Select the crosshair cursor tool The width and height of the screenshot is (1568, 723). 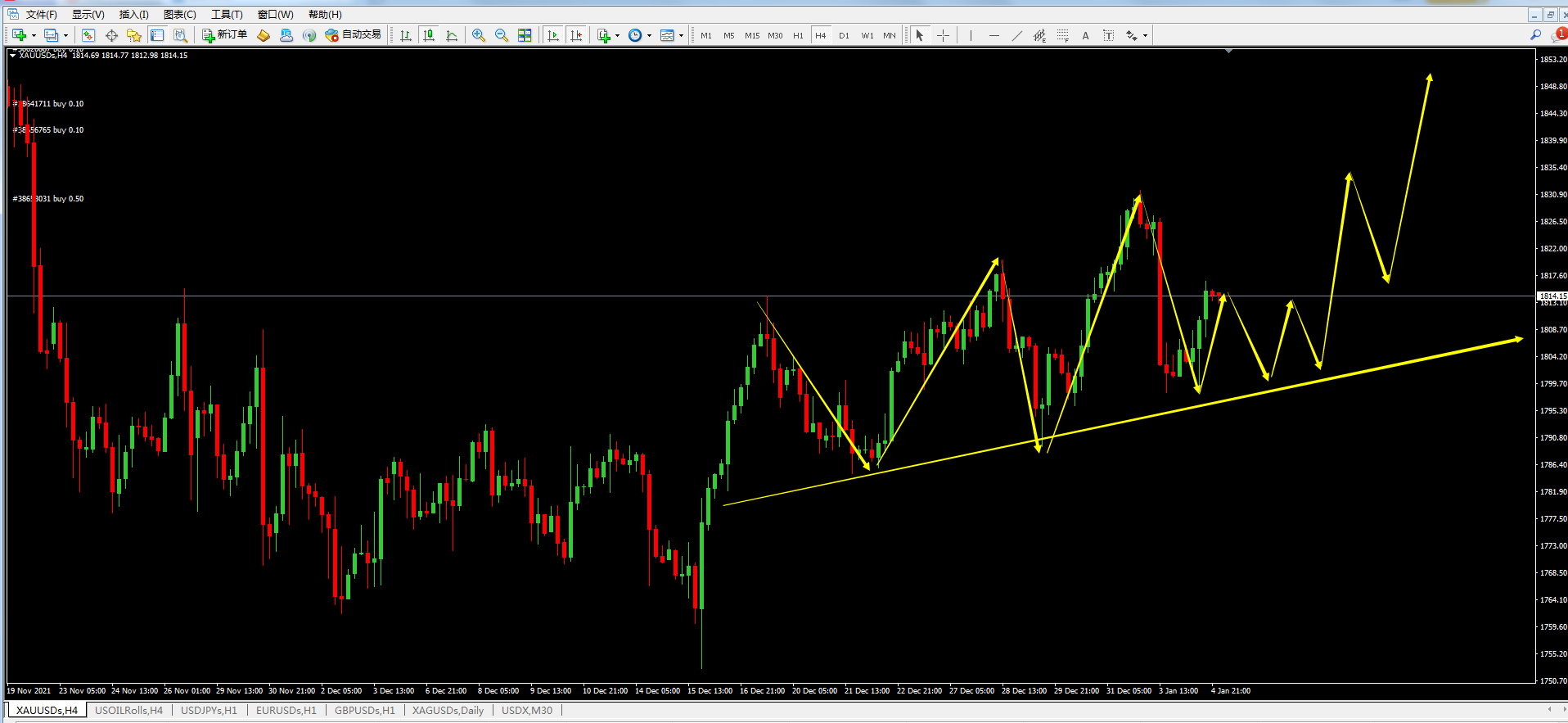point(943,35)
